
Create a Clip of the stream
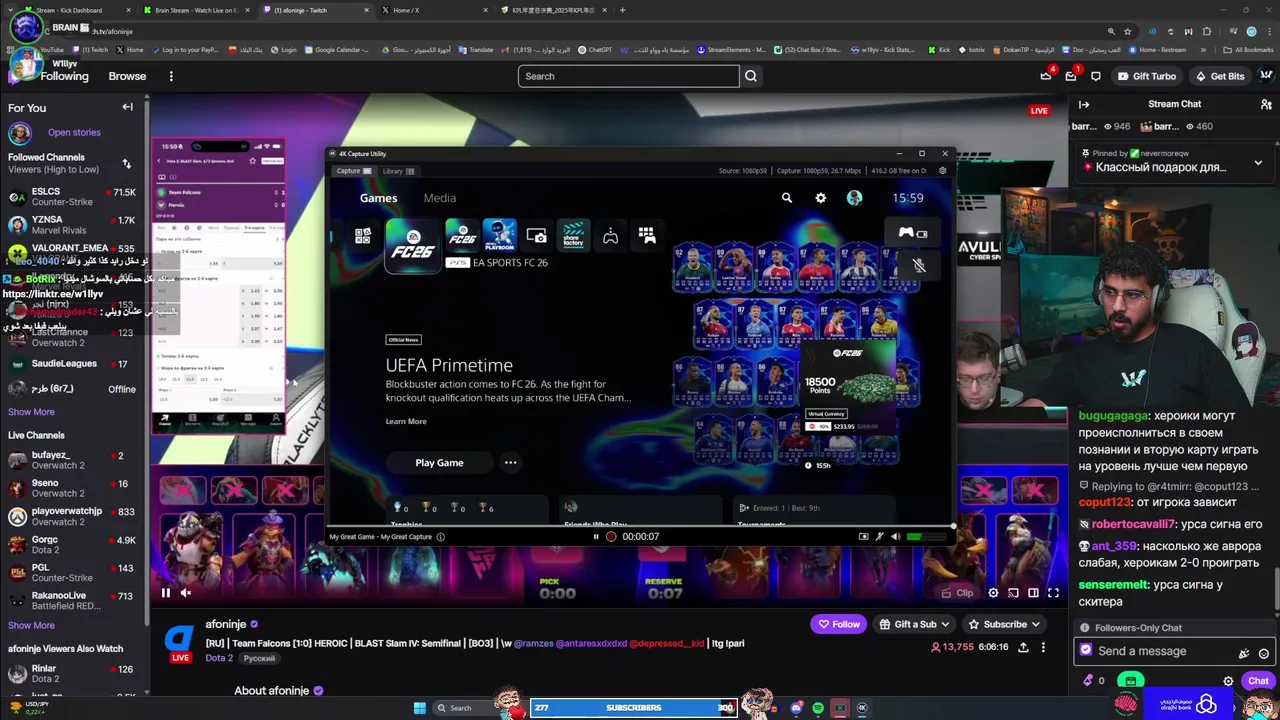pos(958,593)
